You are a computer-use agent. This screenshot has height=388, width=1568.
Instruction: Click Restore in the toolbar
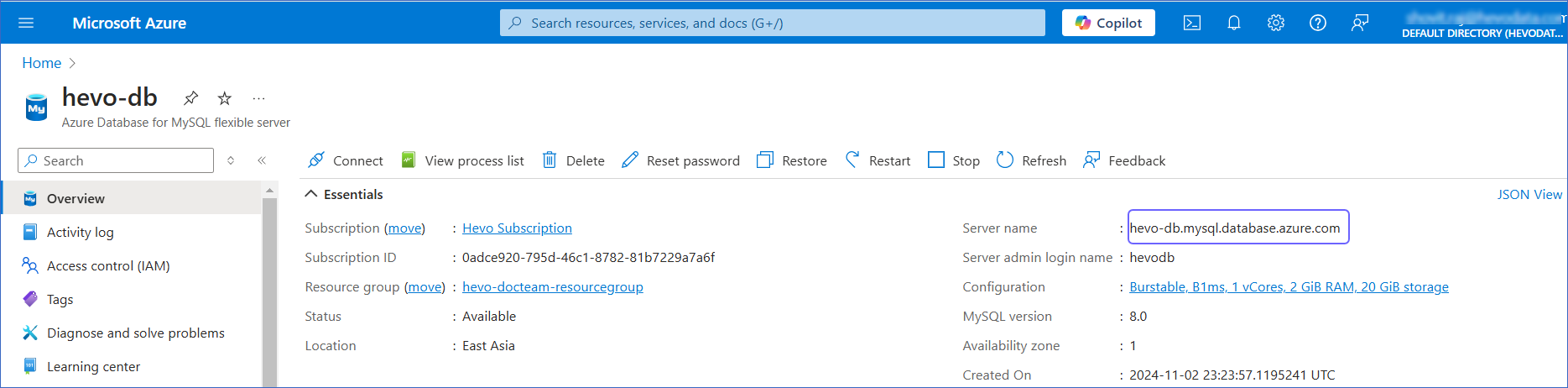pyautogui.click(x=792, y=160)
